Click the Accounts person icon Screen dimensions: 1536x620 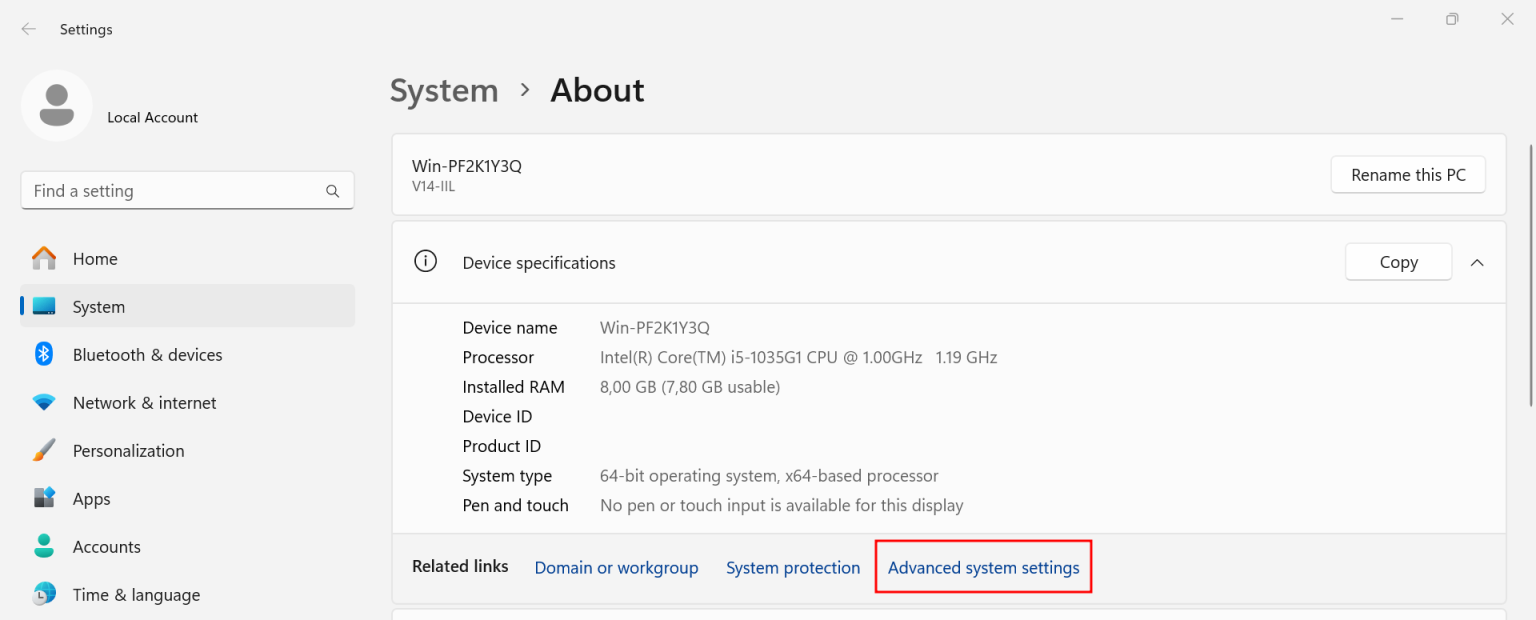click(x=44, y=547)
